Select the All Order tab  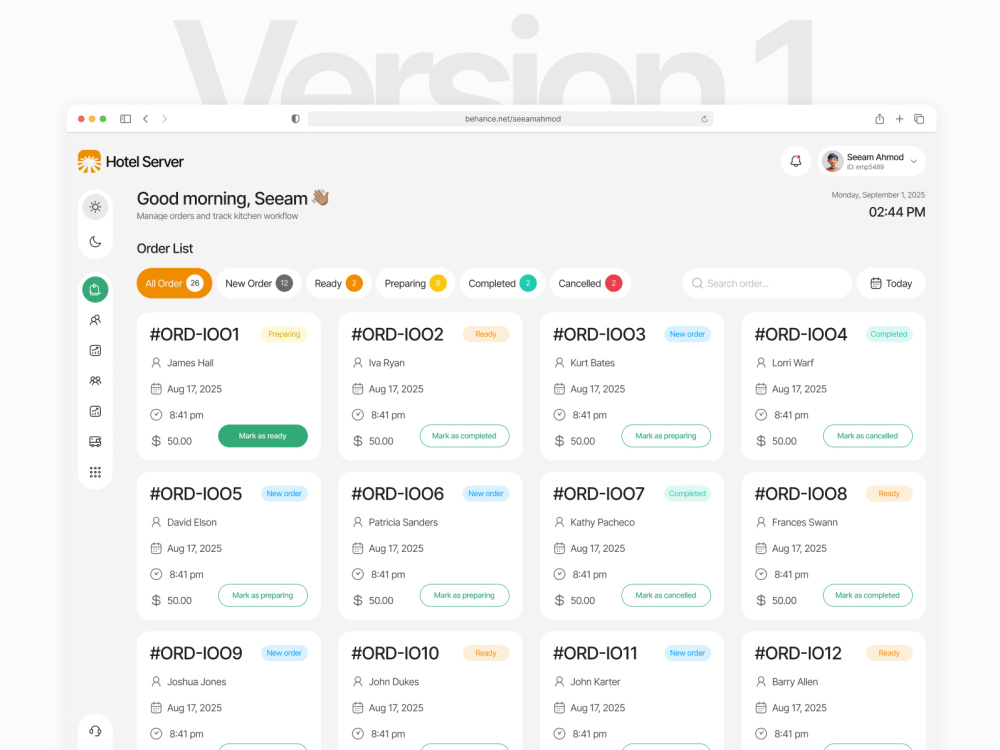point(174,283)
